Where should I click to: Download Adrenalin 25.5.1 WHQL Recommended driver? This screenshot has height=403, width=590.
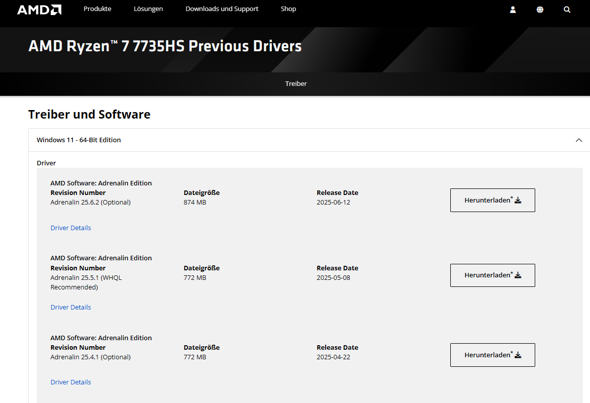493,275
